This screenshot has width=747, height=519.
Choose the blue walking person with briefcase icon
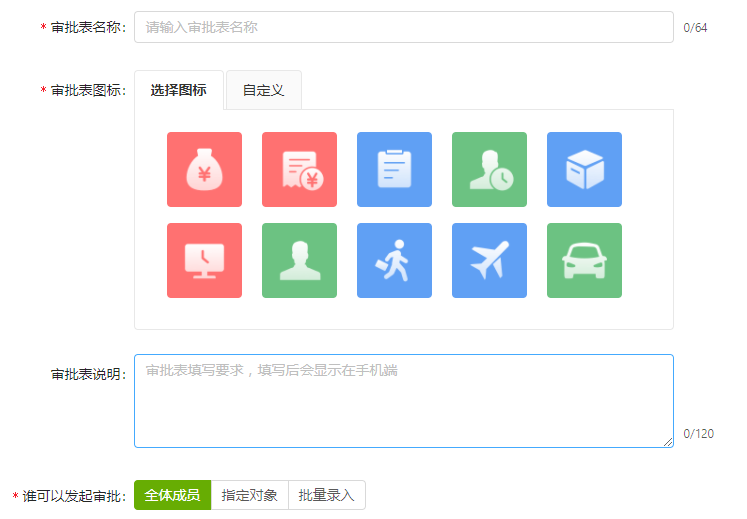pos(394,261)
